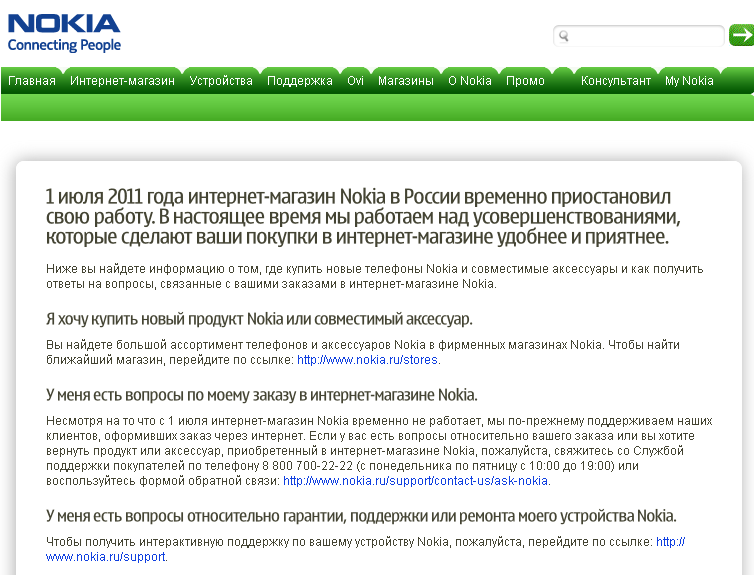Open the О Nokia menu tab
This screenshot has height=575, width=754.
470,81
